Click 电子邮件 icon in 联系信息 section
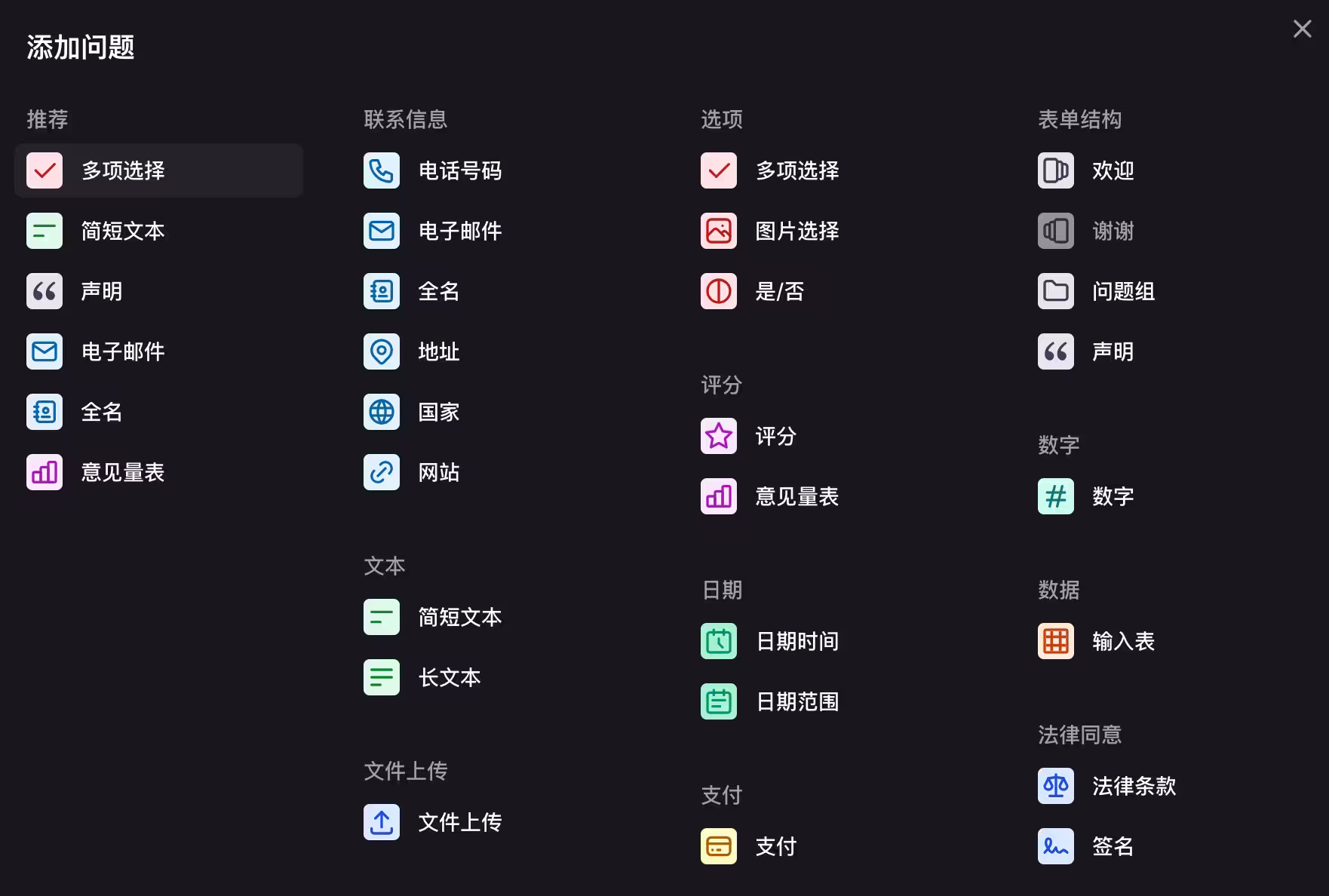 click(382, 231)
